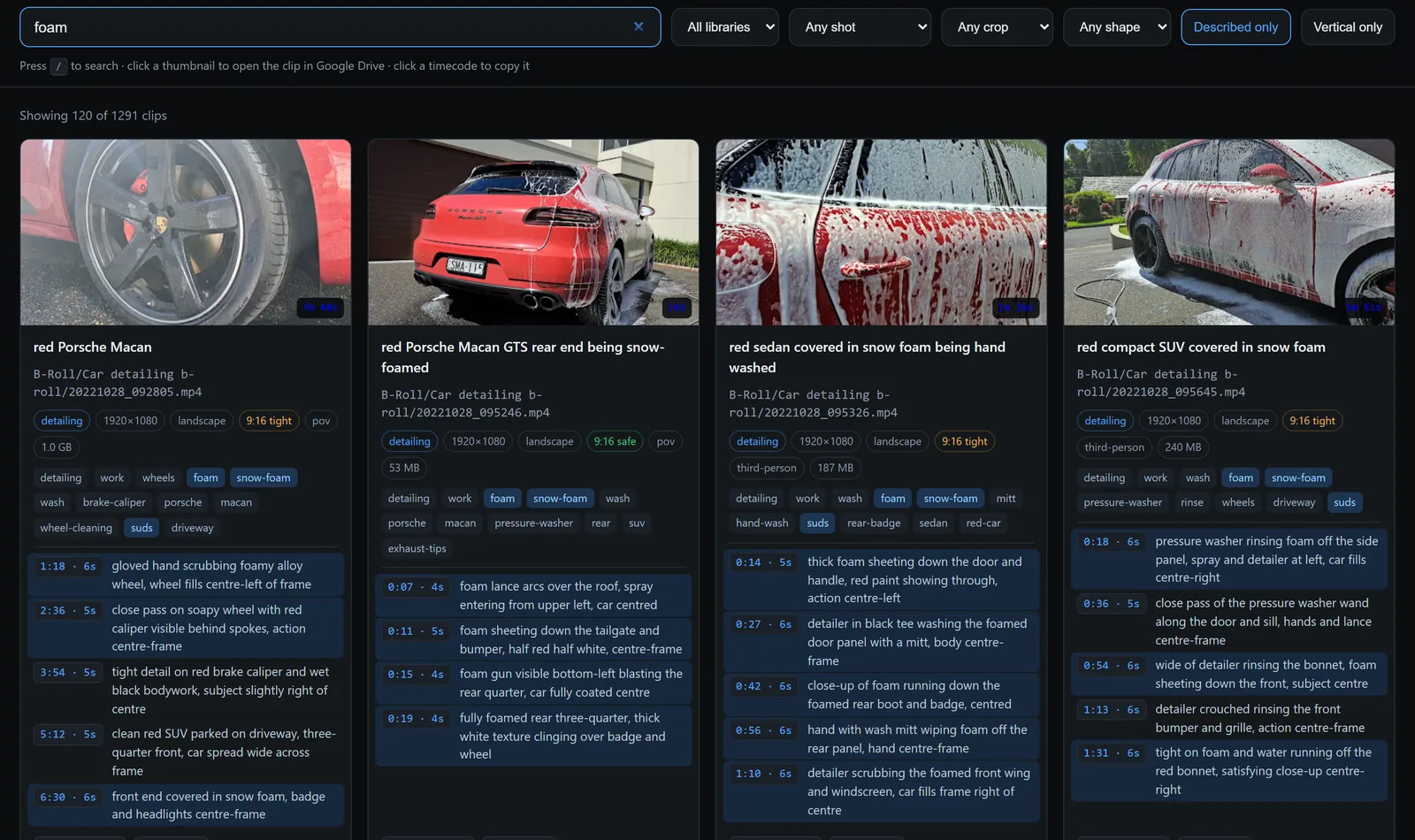Clear the foam search query

(x=639, y=27)
